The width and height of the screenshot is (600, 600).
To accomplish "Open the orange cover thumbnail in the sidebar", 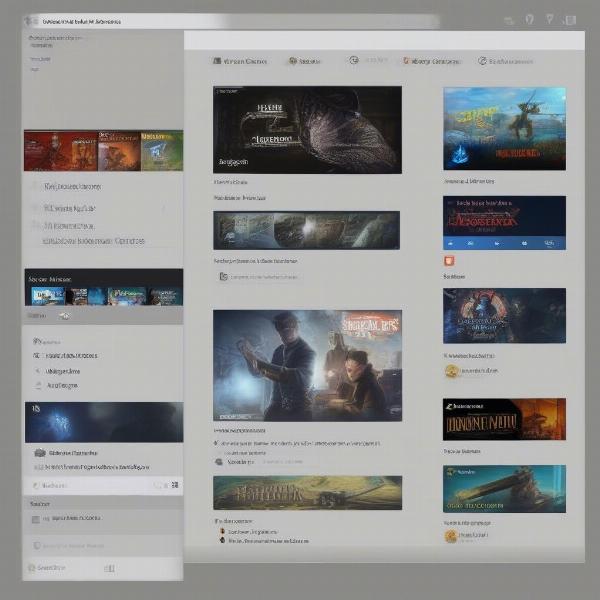I will (x=119, y=150).
